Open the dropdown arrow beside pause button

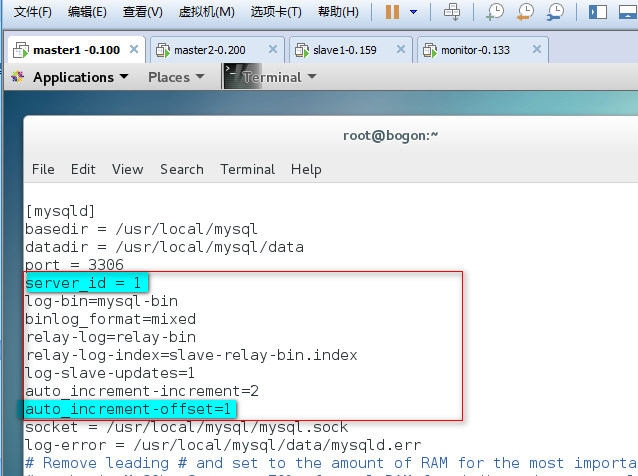pos(413,12)
